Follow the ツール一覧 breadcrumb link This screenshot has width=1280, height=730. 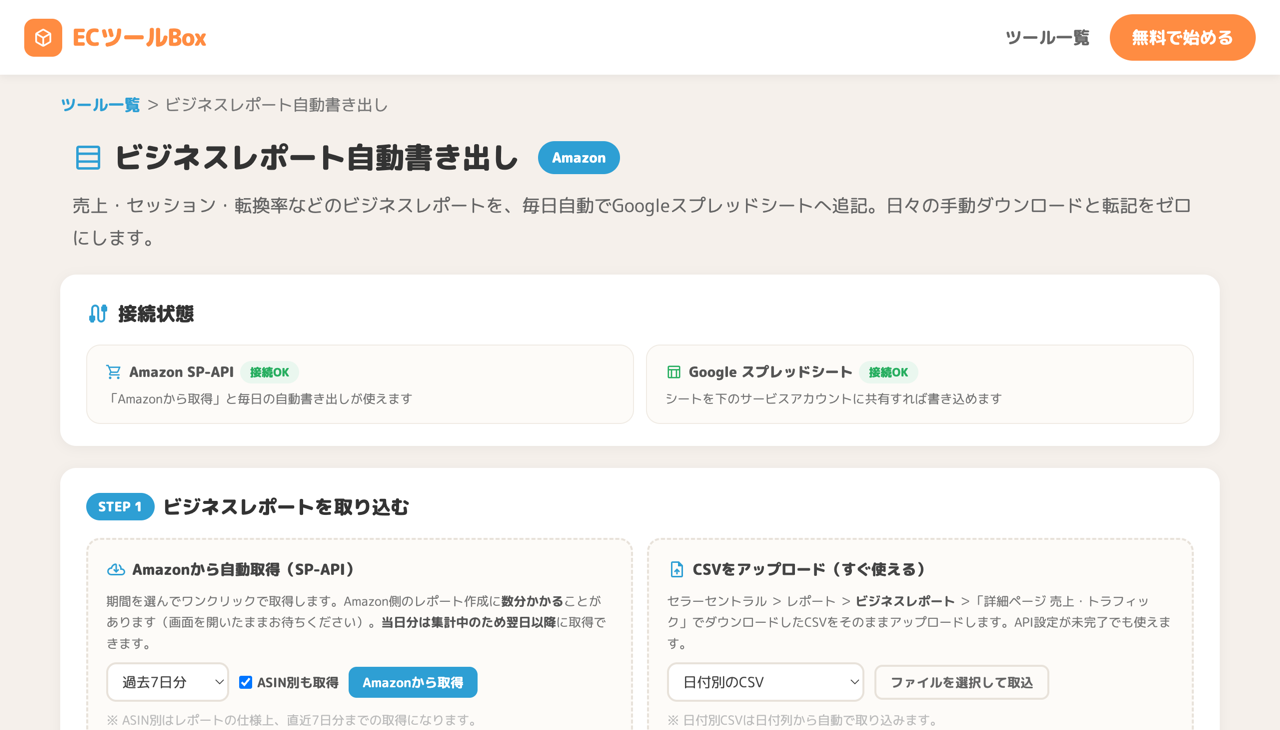tap(100, 105)
